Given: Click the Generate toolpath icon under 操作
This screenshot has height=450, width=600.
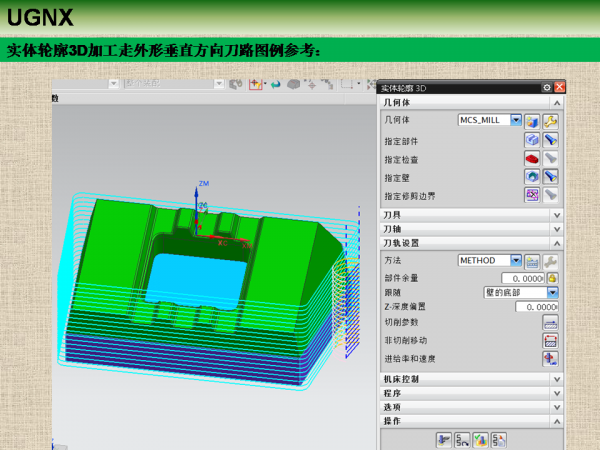Looking at the screenshot, I should tap(444, 440).
